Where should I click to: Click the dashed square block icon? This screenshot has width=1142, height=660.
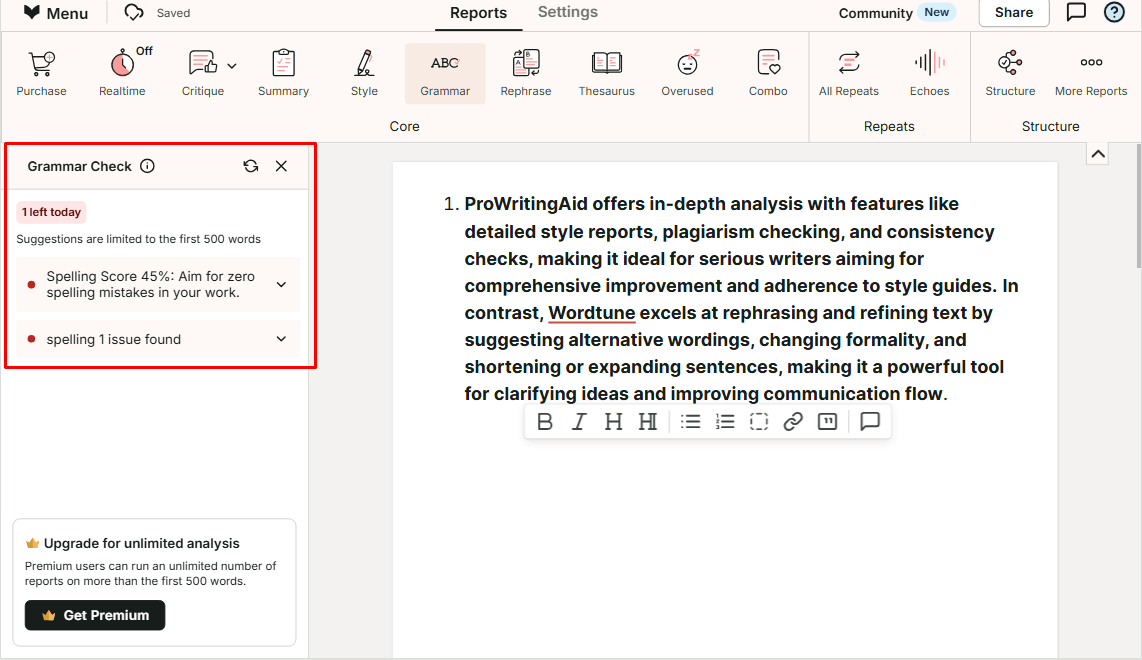(759, 422)
